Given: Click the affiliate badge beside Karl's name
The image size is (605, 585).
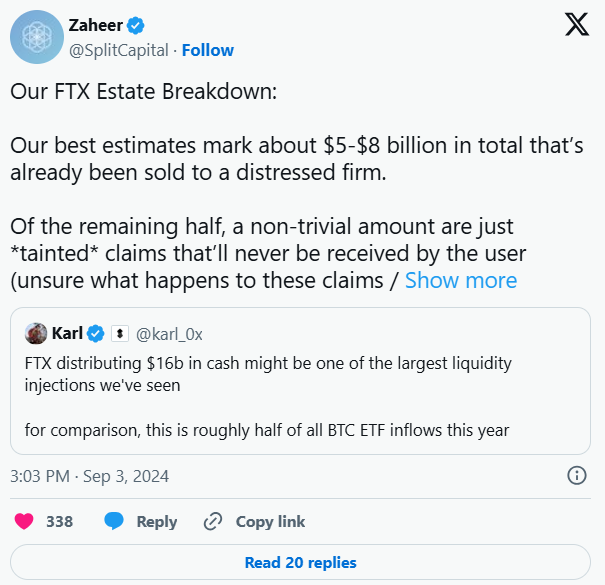Looking at the screenshot, I should (x=117, y=333).
